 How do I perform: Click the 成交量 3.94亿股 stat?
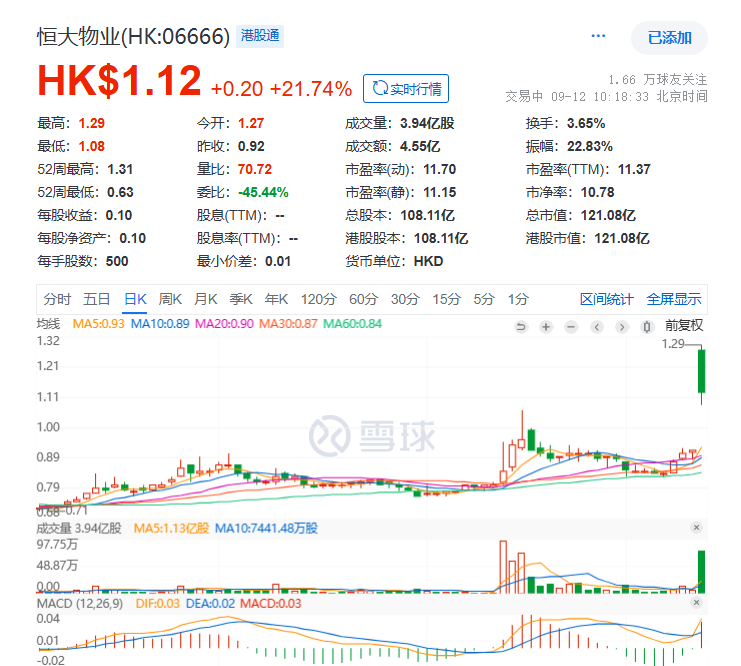click(x=400, y=123)
